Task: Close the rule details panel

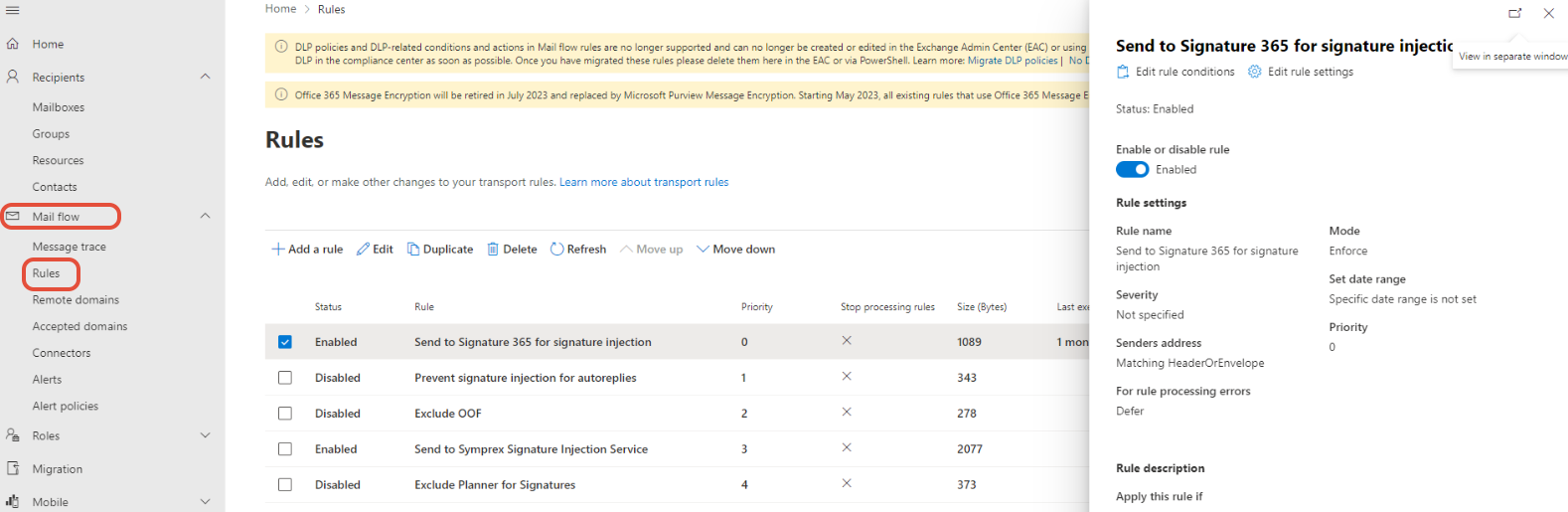Action: pyautogui.click(x=1549, y=13)
